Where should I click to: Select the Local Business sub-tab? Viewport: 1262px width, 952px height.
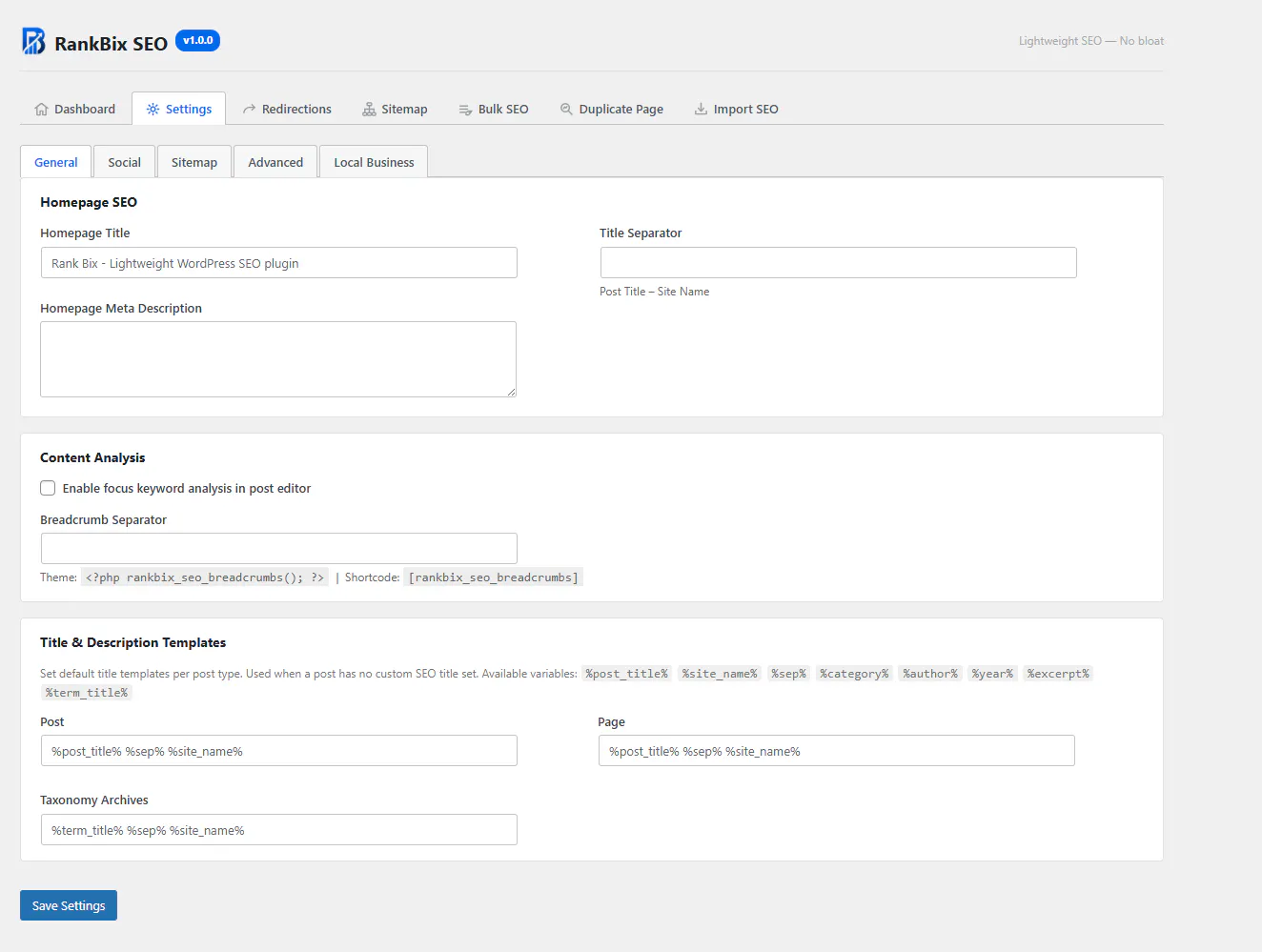click(374, 162)
